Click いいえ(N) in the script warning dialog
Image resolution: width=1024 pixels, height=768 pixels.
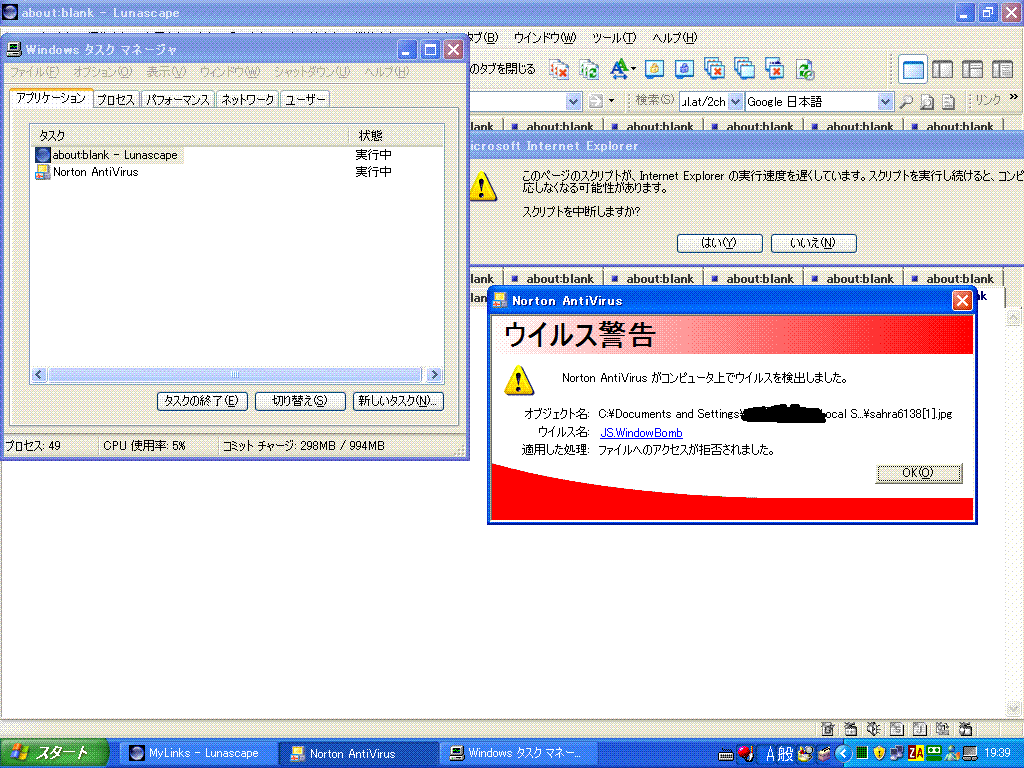coord(813,243)
